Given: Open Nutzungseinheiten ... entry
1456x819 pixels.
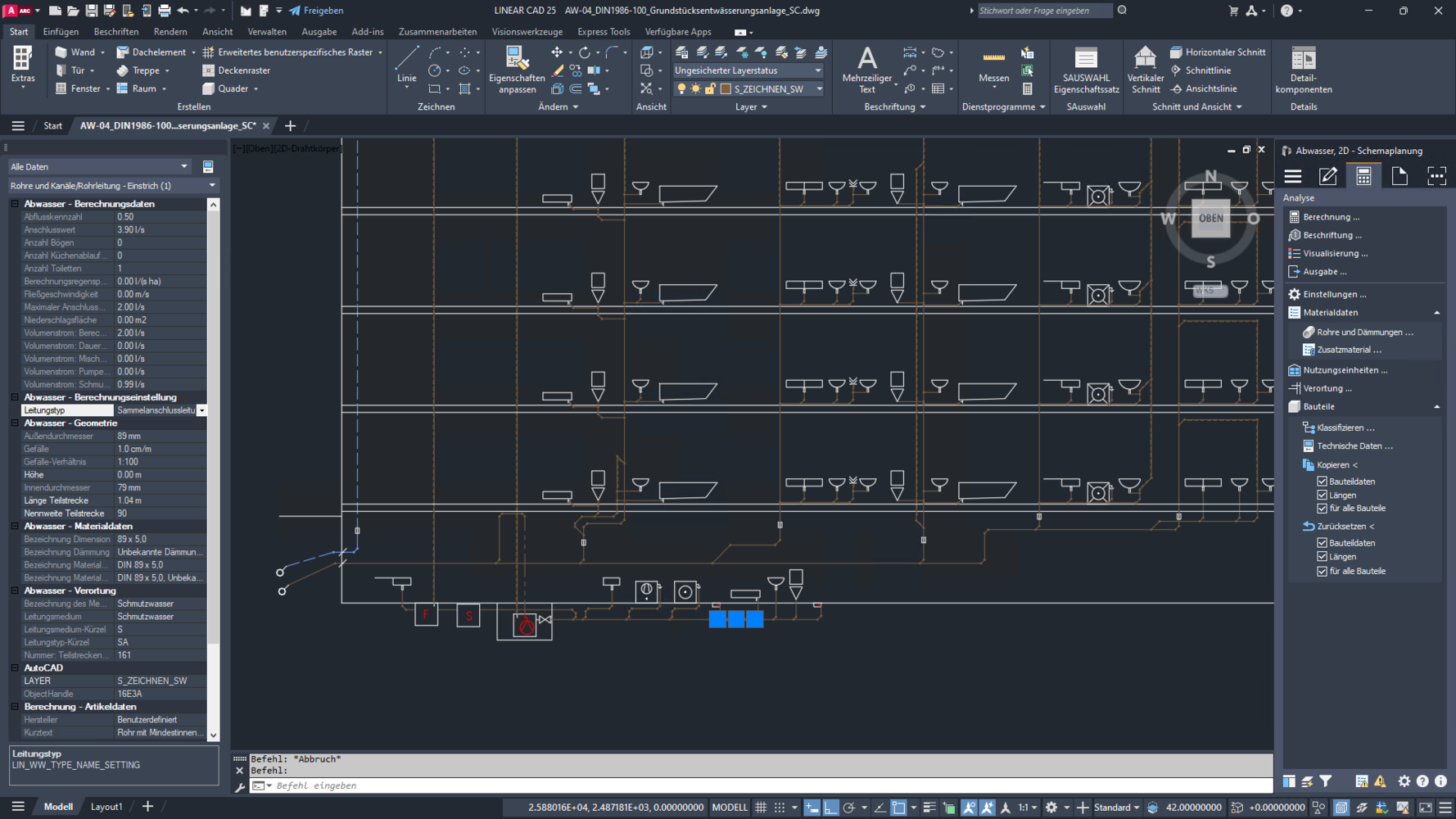Looking at the screenshot, I should tap(1345, 370).
